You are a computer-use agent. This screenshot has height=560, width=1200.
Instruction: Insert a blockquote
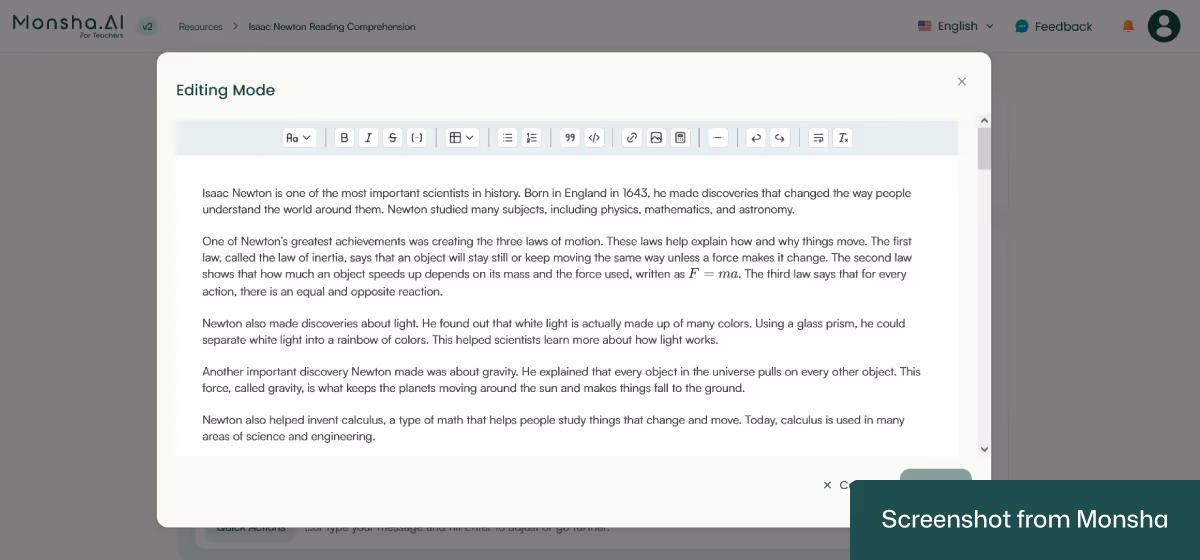coord(570,138)
